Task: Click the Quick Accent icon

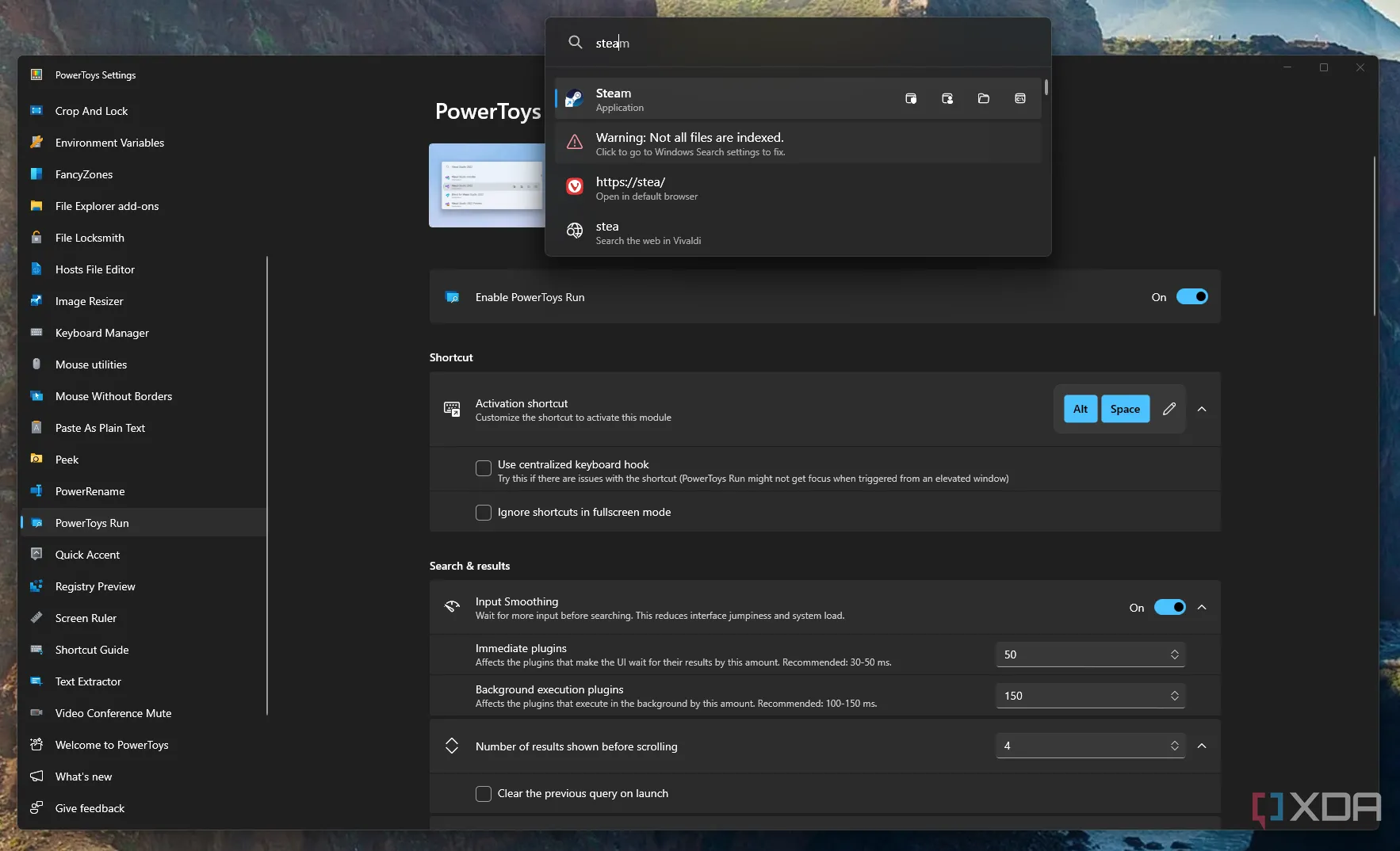Action: click(x=36, y=555)
